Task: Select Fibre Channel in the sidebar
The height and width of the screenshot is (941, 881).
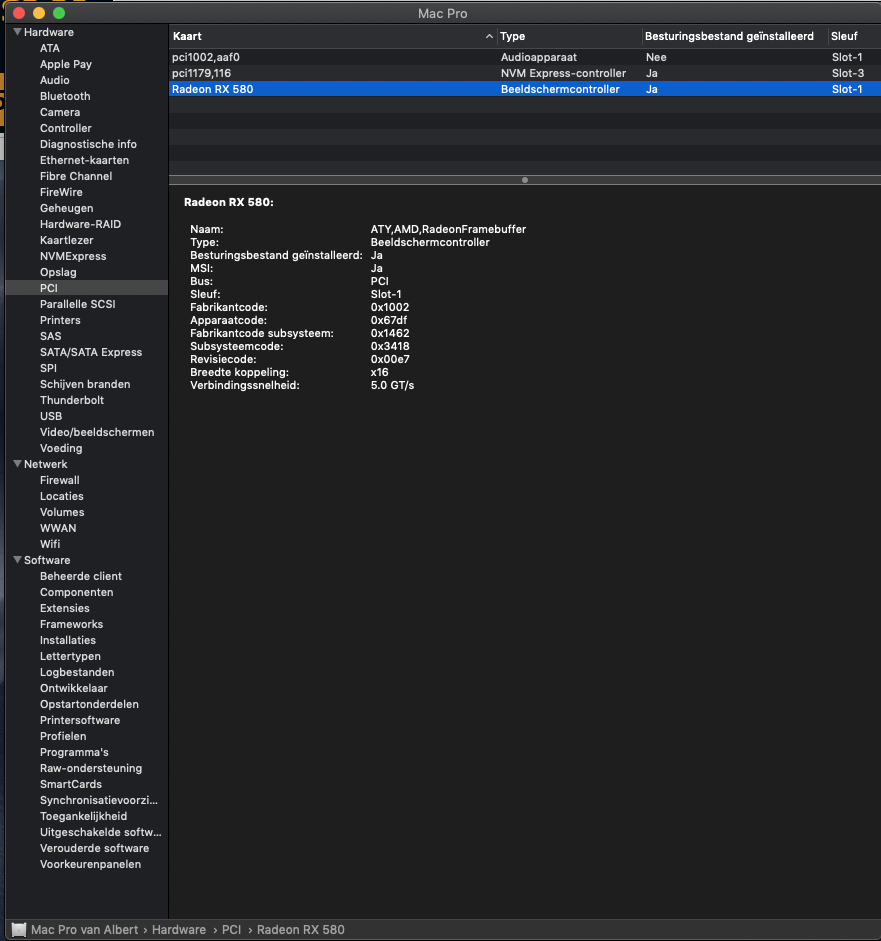Action: pos(76,176)
